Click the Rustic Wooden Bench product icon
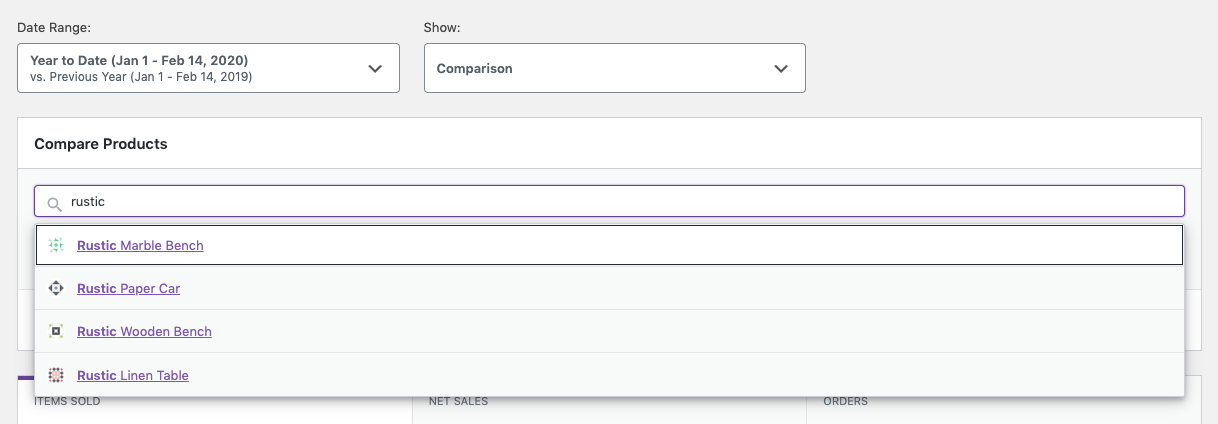1218x424 pixels. pos(56,331)
